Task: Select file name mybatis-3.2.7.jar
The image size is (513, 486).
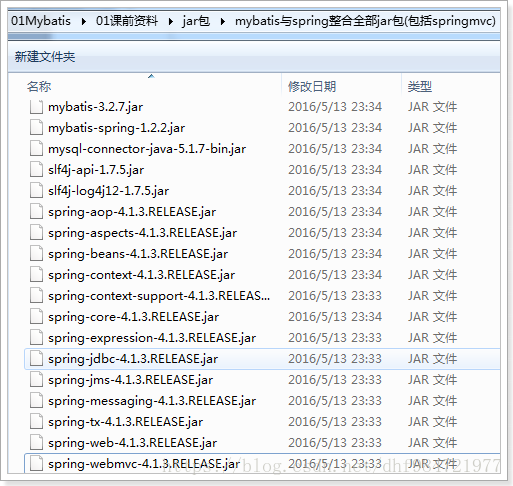Action: click(x=96, y=107)
